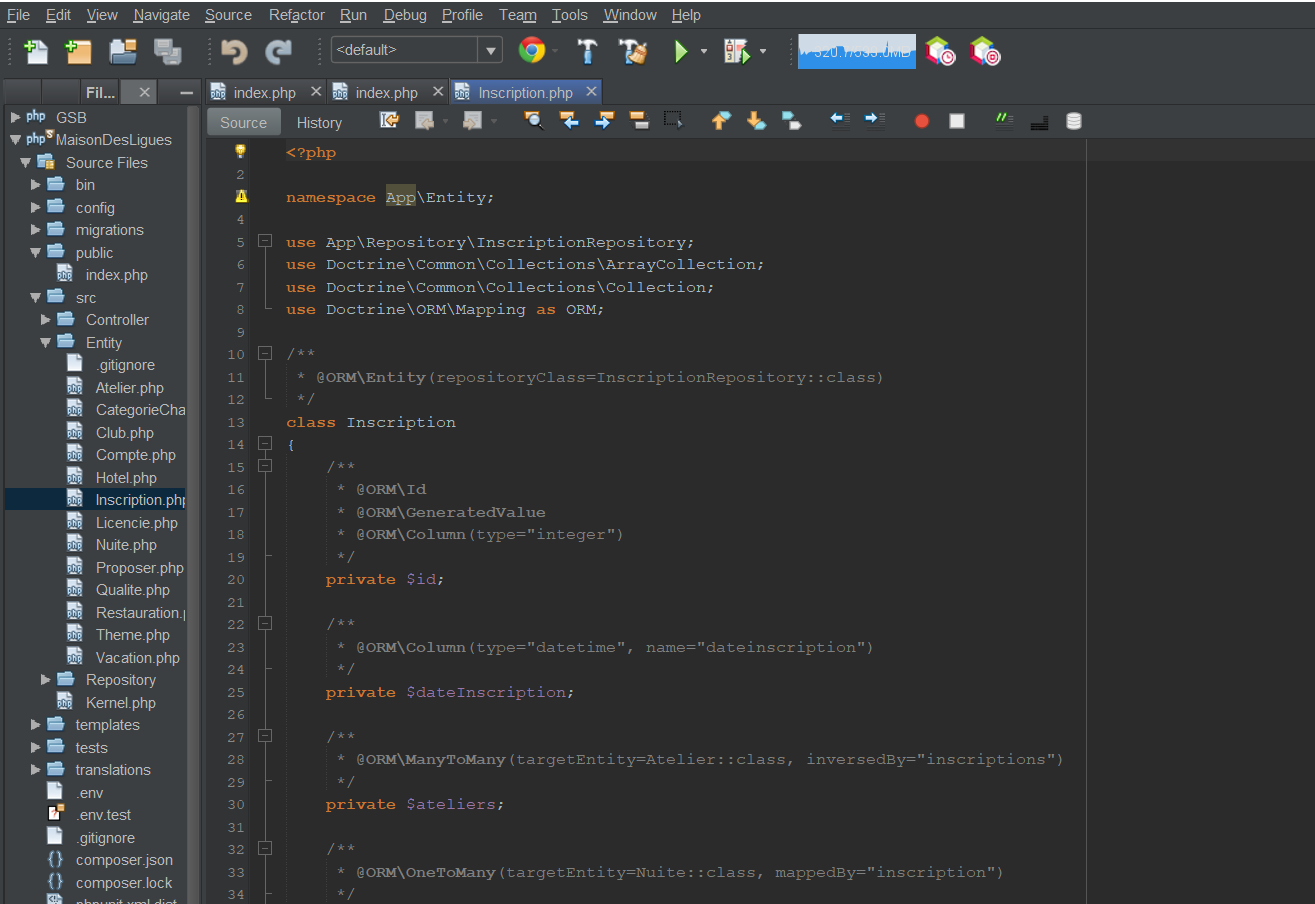
Task: Click the Last Edit icon in editor toolbar
Action: pyautogui.click(x=390, y=121)
